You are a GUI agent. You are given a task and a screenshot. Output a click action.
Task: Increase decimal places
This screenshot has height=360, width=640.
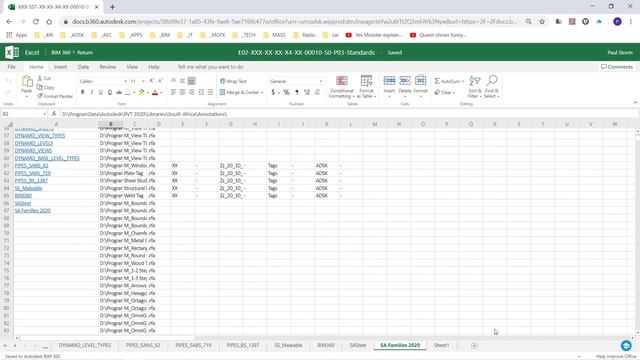click(307, 92)
